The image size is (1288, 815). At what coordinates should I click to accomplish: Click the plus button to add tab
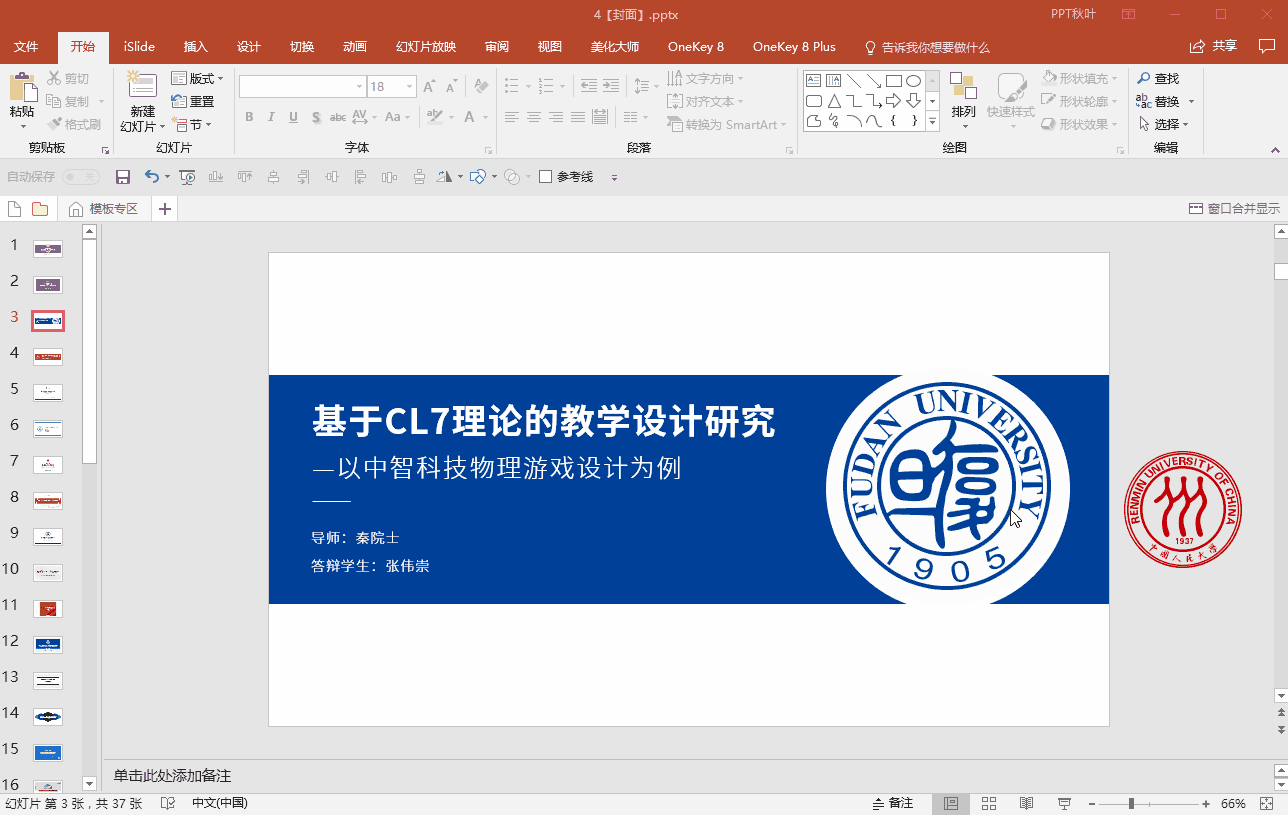click(166, 209)
